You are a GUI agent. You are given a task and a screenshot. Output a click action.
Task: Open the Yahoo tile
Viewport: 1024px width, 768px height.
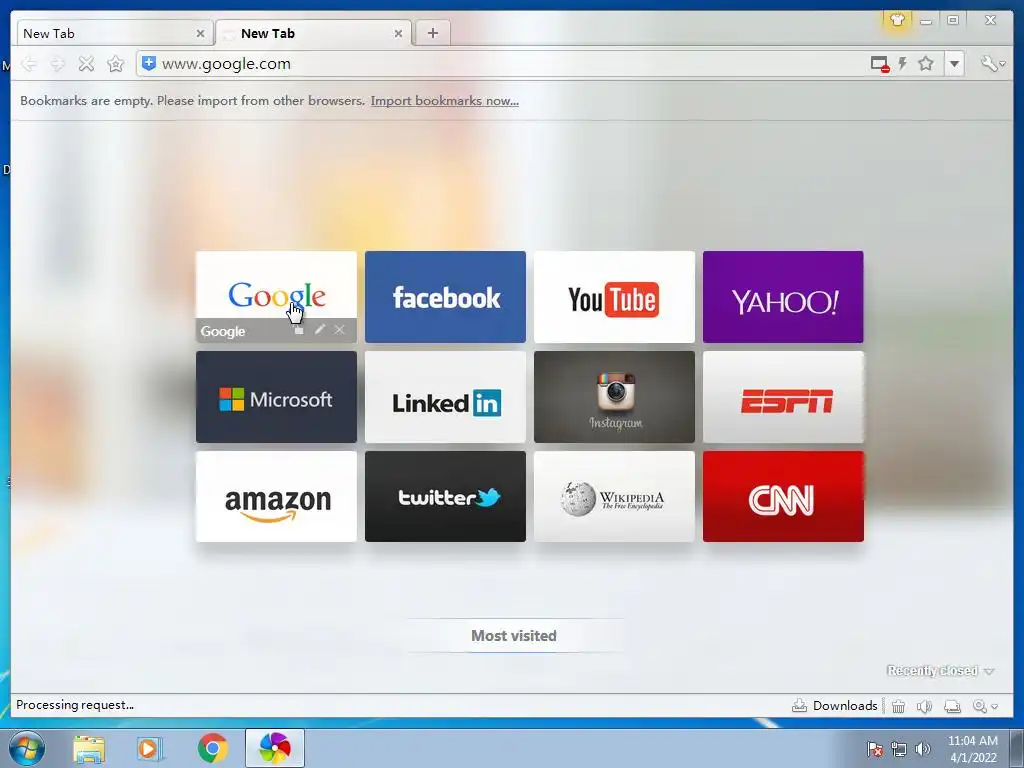783,296
